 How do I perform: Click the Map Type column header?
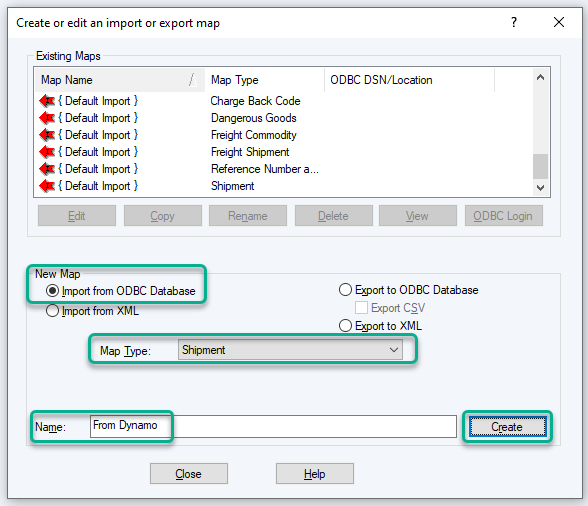(264, 80)
